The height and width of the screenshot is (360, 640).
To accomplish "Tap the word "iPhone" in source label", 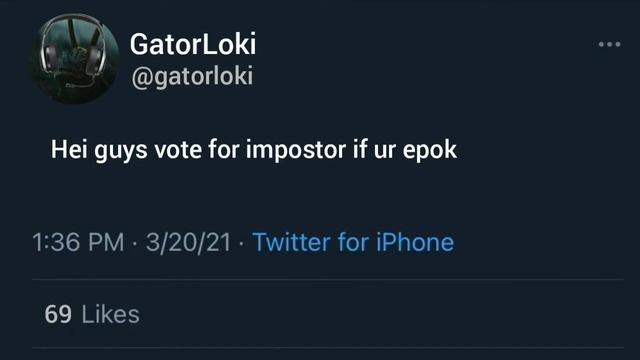I will [415, 242].
